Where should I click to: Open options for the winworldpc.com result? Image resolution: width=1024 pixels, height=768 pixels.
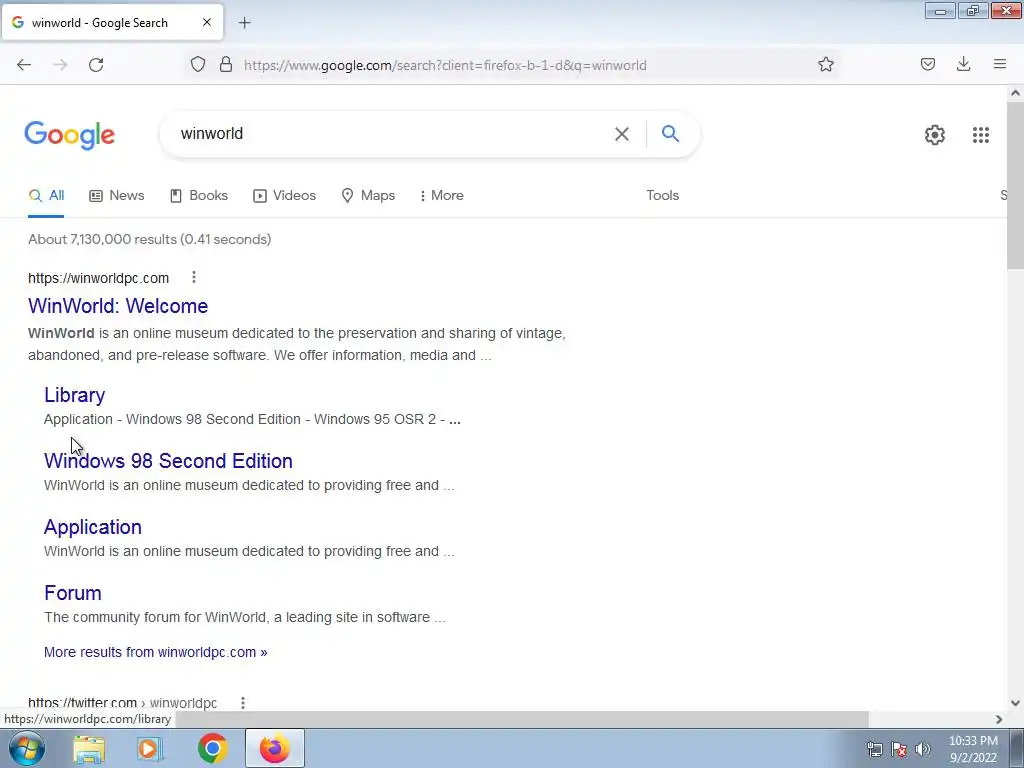194,278
